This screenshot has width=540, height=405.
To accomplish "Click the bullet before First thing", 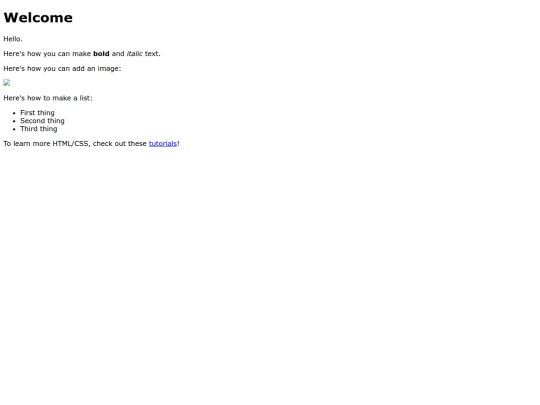I will click(x=14, y=113).
